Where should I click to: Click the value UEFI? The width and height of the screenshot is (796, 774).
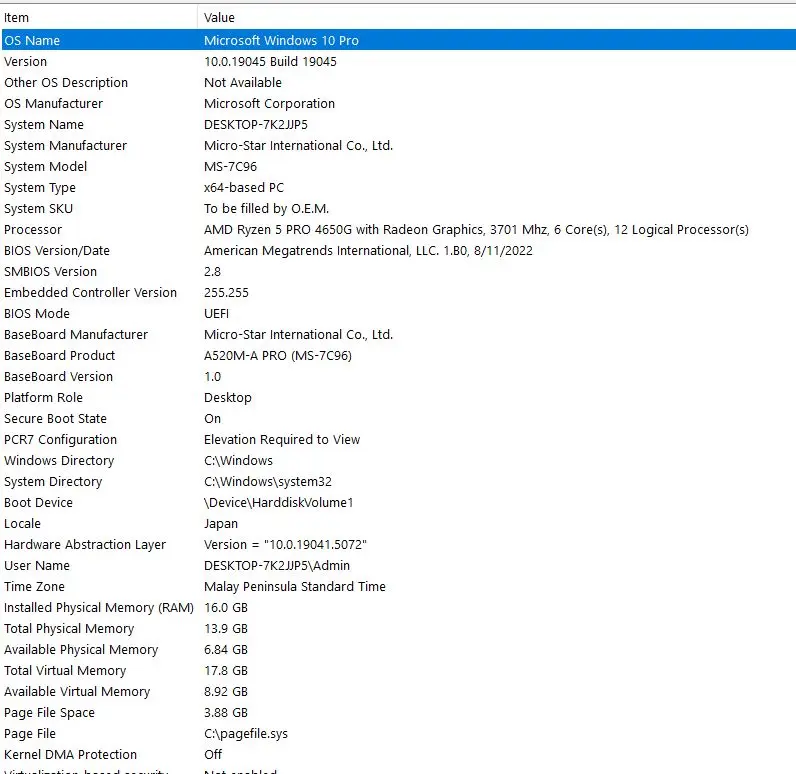coord(216,313)
